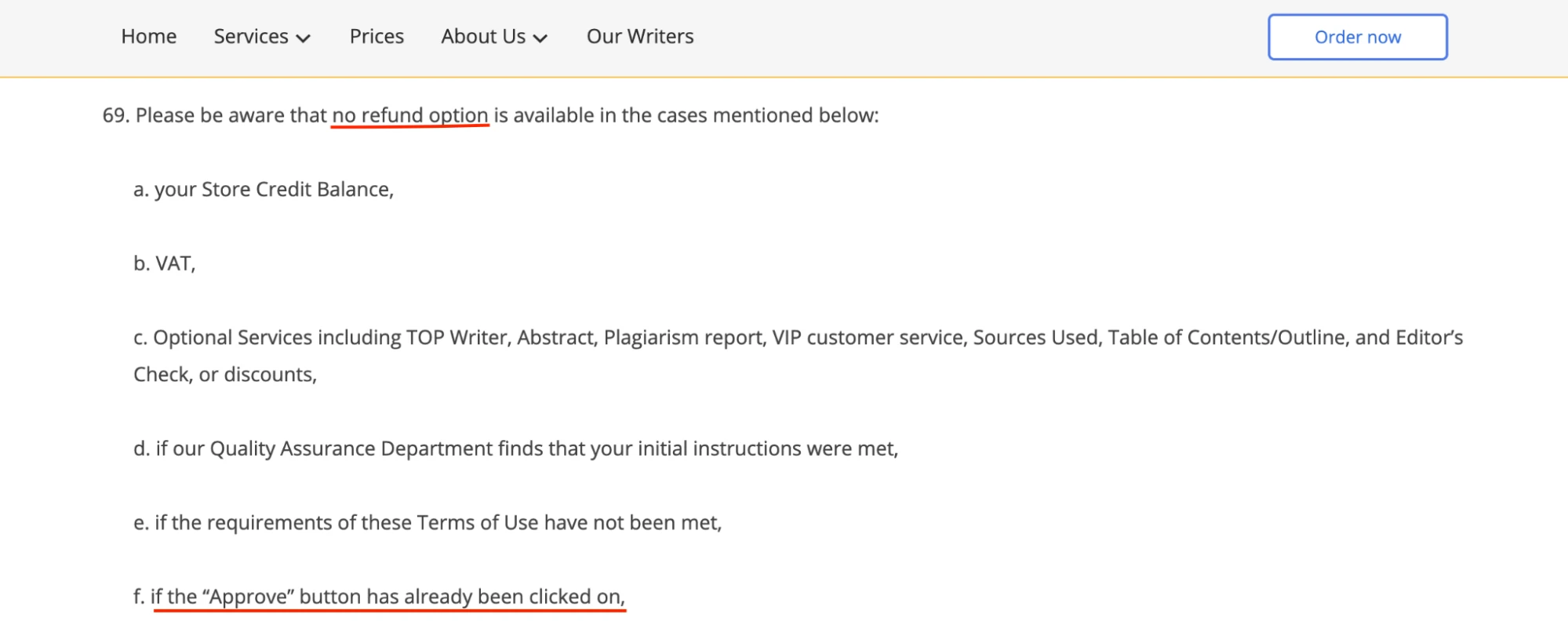Image resolution: width=1568 pixels, height=625 pixels.
Task: Click the Services menu label
Action: coord(251,37)
